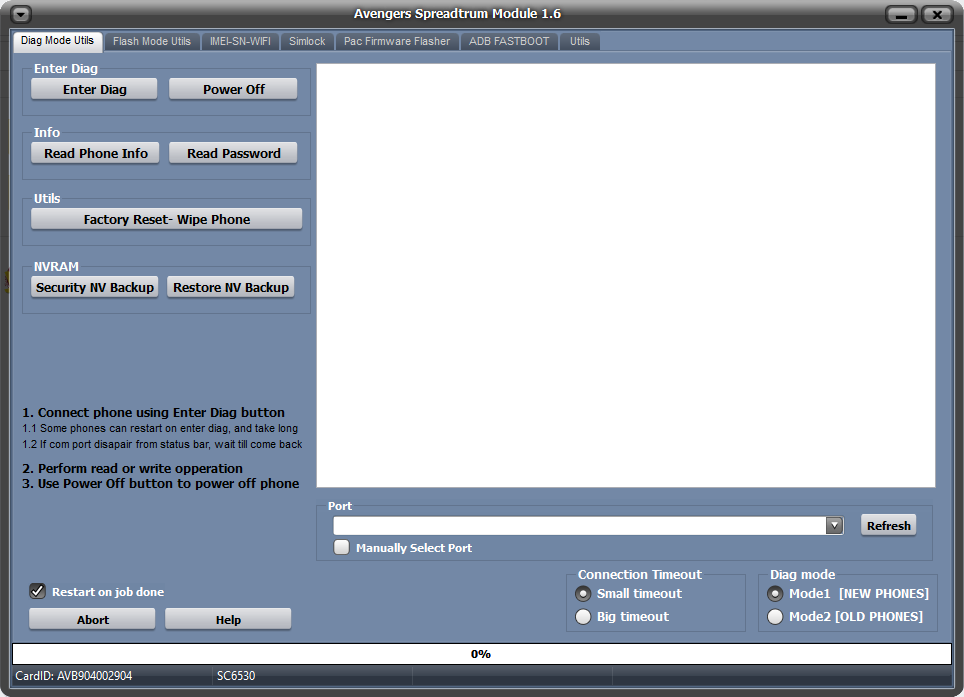Click the 'If com port disapair from status bar' note
Image resolution: width=964 pixels, height=697 pixels.
coord(162,444)
